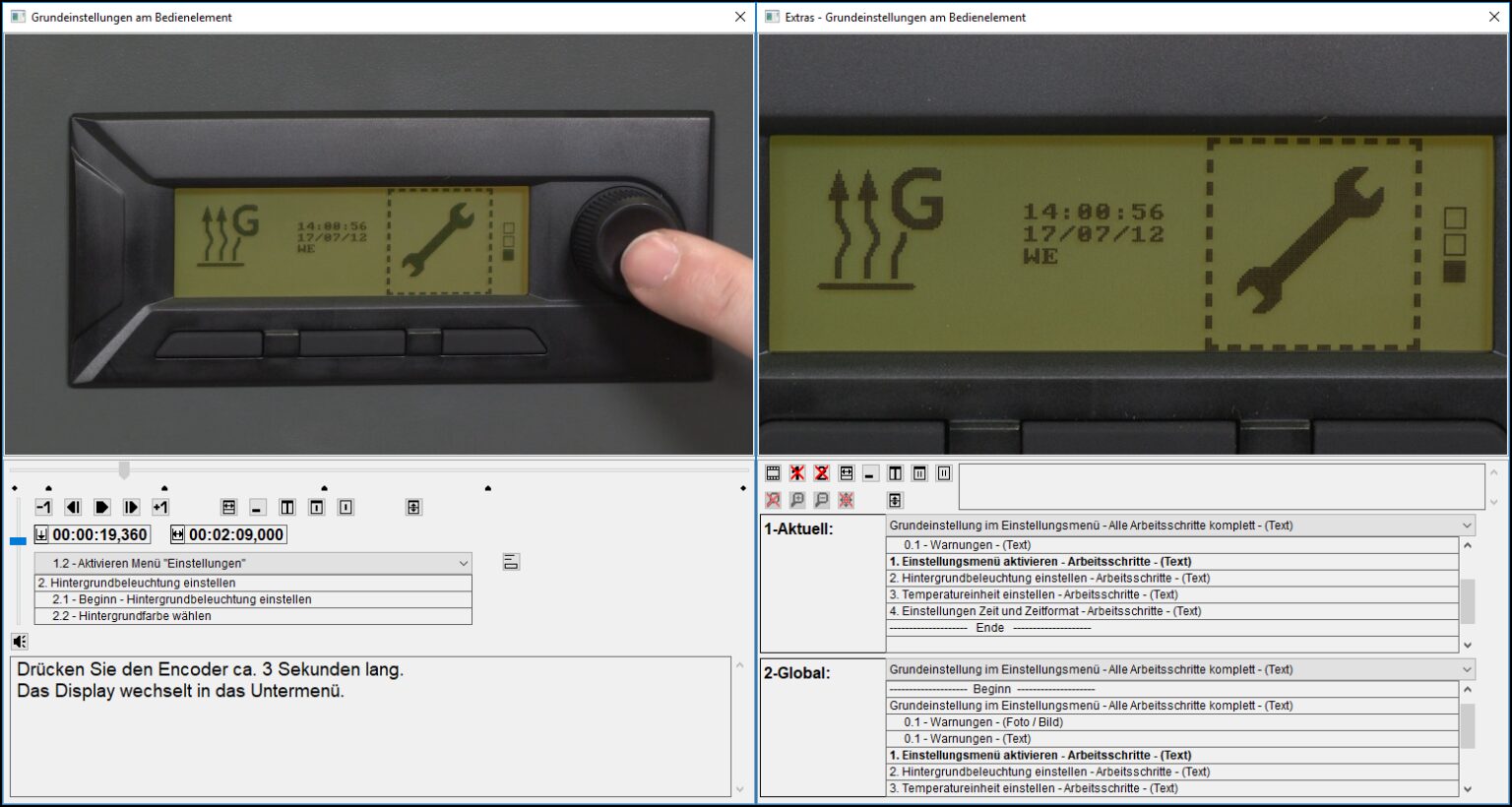Click the fit-to-height icon in the Extras toolbar
Image resolution: width=1512 pixels, height=807 pixels.
coord(895,500)
